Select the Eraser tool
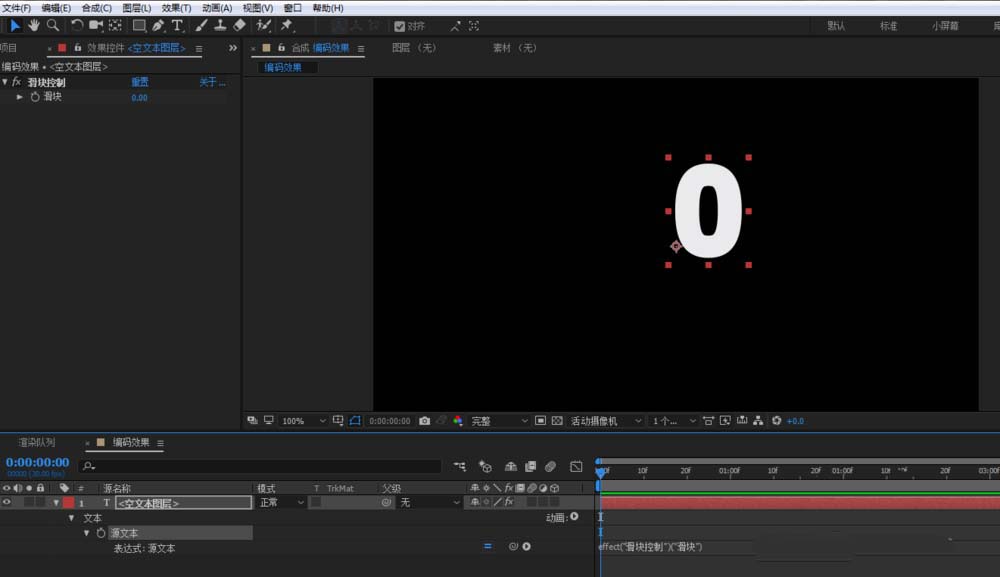This screenshot has height=577, width=1000. 239,25
